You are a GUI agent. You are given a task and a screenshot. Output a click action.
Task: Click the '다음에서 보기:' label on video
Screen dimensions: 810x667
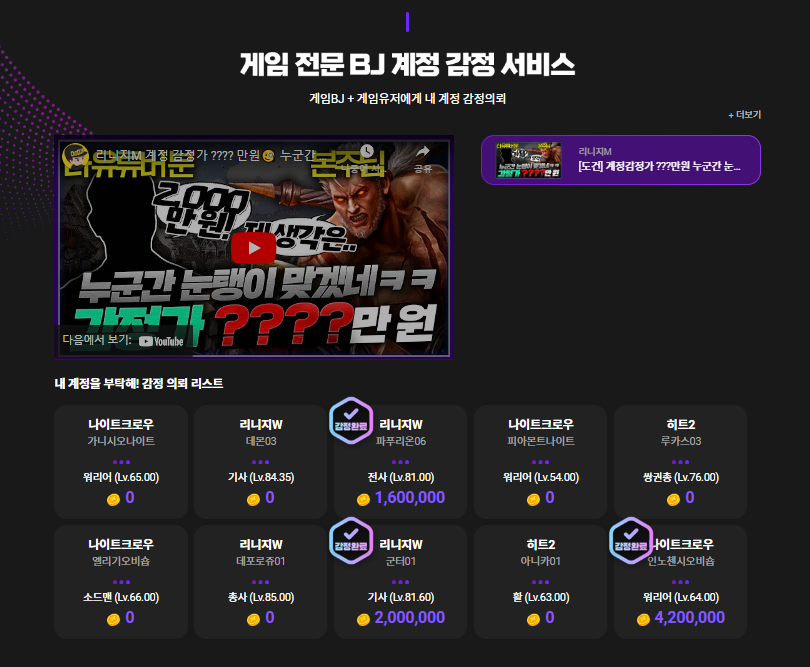click(x=97, y=340)
